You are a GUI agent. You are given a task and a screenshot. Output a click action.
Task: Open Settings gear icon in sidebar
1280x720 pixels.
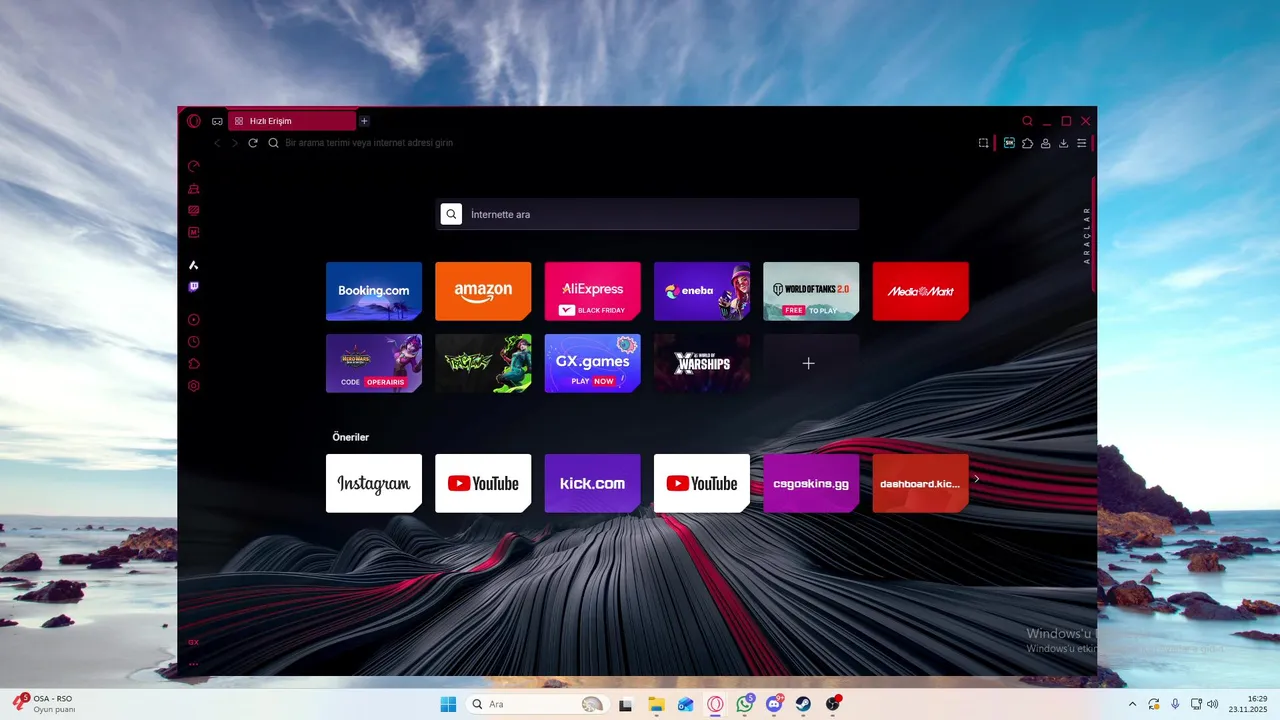point(194,386)
